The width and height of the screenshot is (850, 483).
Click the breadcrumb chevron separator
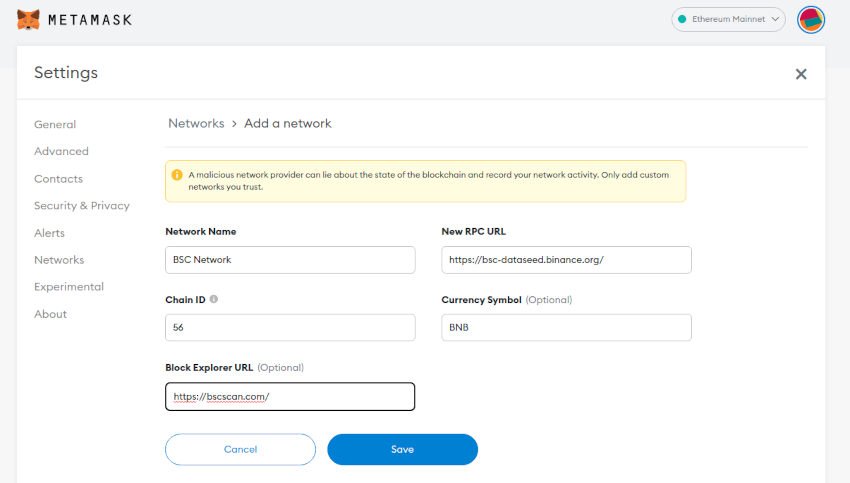[x=234, y=124]
